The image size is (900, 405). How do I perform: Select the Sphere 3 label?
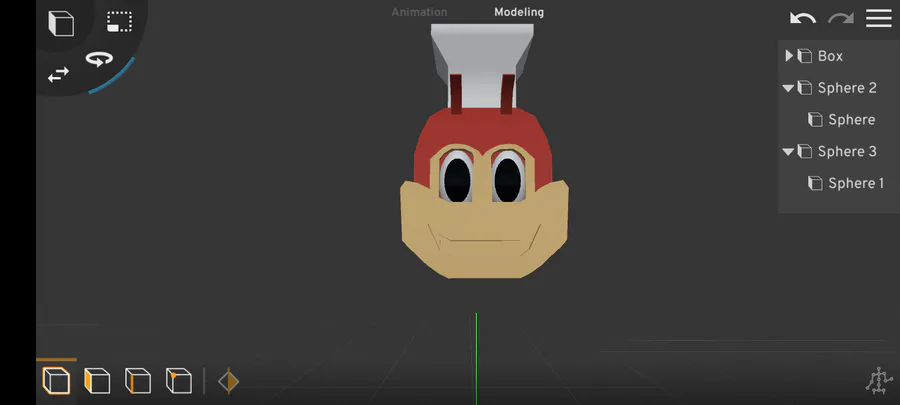[847, 151]
